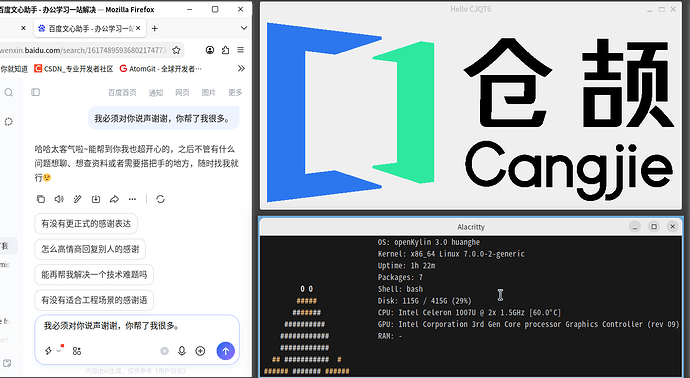Image resolution: width=690 pixels, height=378 pixels.
Task: Play the reply aloud with speaker icon
Action: tap(59, 199)
